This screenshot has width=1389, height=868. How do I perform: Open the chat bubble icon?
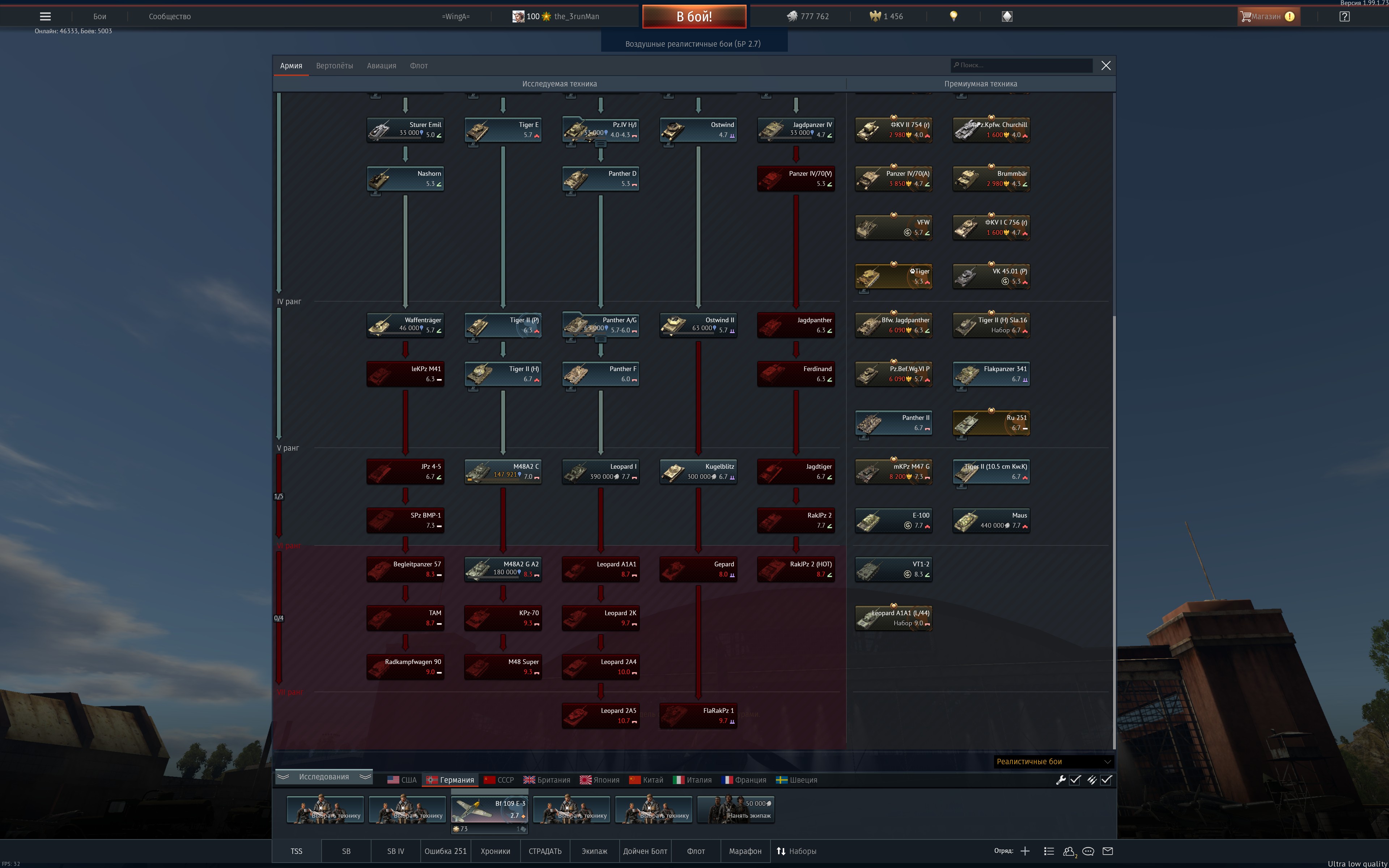click(x=1088, y=851)
